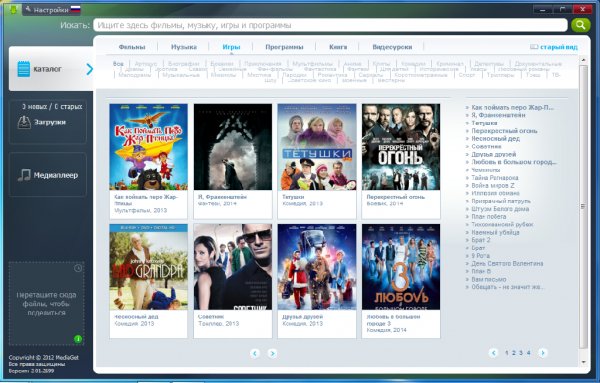This screenshot has height=383, width=600.
Task: Click Вам письмо in the side list
Action: (x=489, y=279)
